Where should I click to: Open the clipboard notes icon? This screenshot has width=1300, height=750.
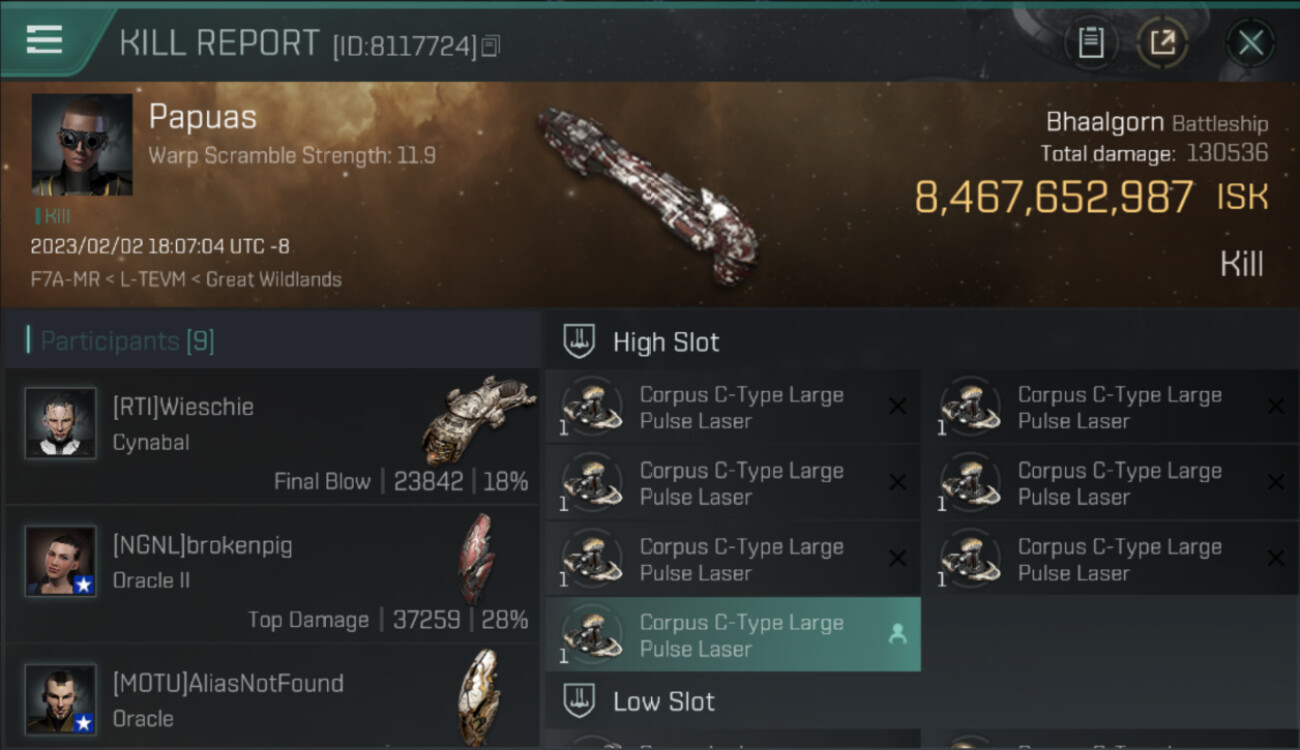coord(1090,43)
